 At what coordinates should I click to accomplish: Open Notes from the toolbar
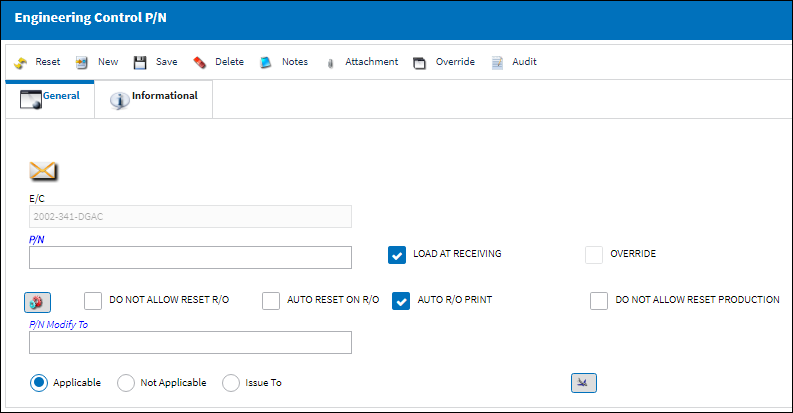pos(266,63)
